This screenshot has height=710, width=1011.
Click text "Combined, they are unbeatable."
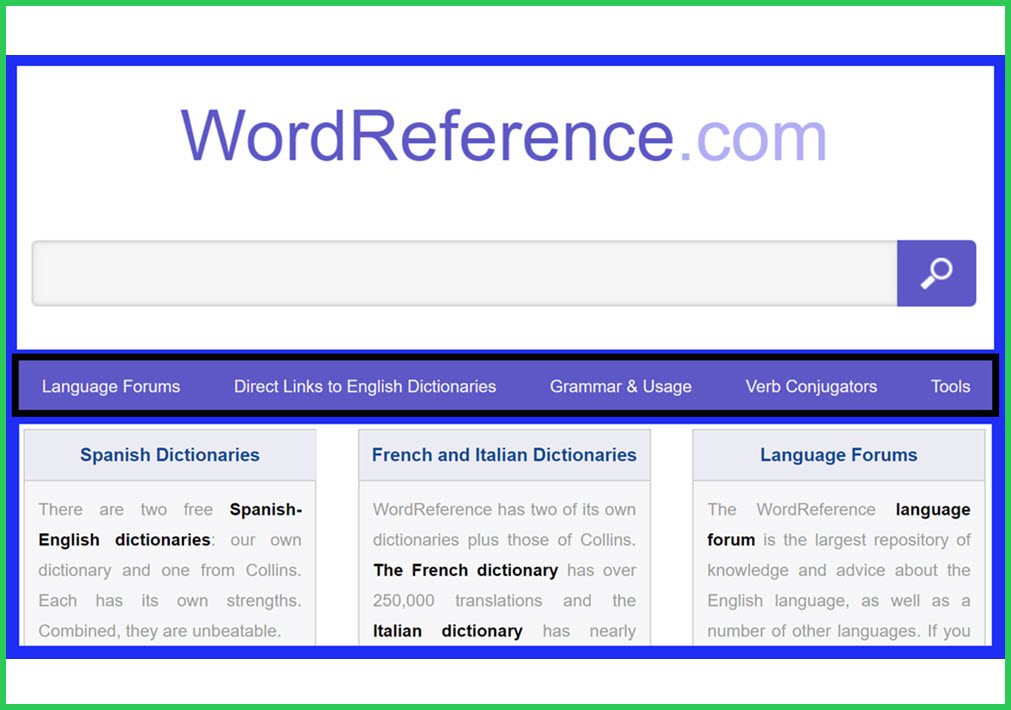(159, 631)
